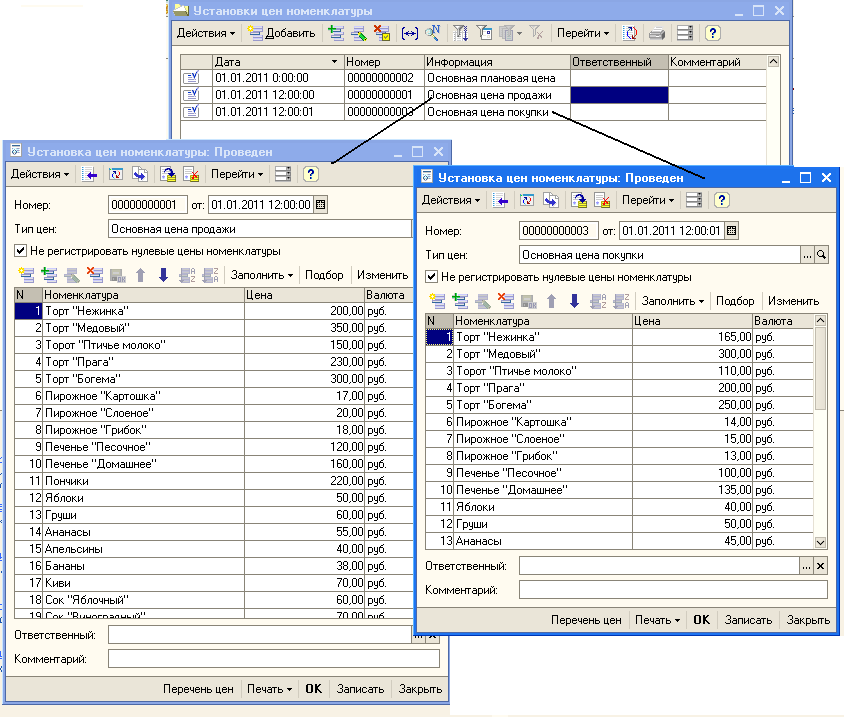844x717 pixels.
Task: Click the add-row icon in the left document table toolbar
Action: coord(26,275)
